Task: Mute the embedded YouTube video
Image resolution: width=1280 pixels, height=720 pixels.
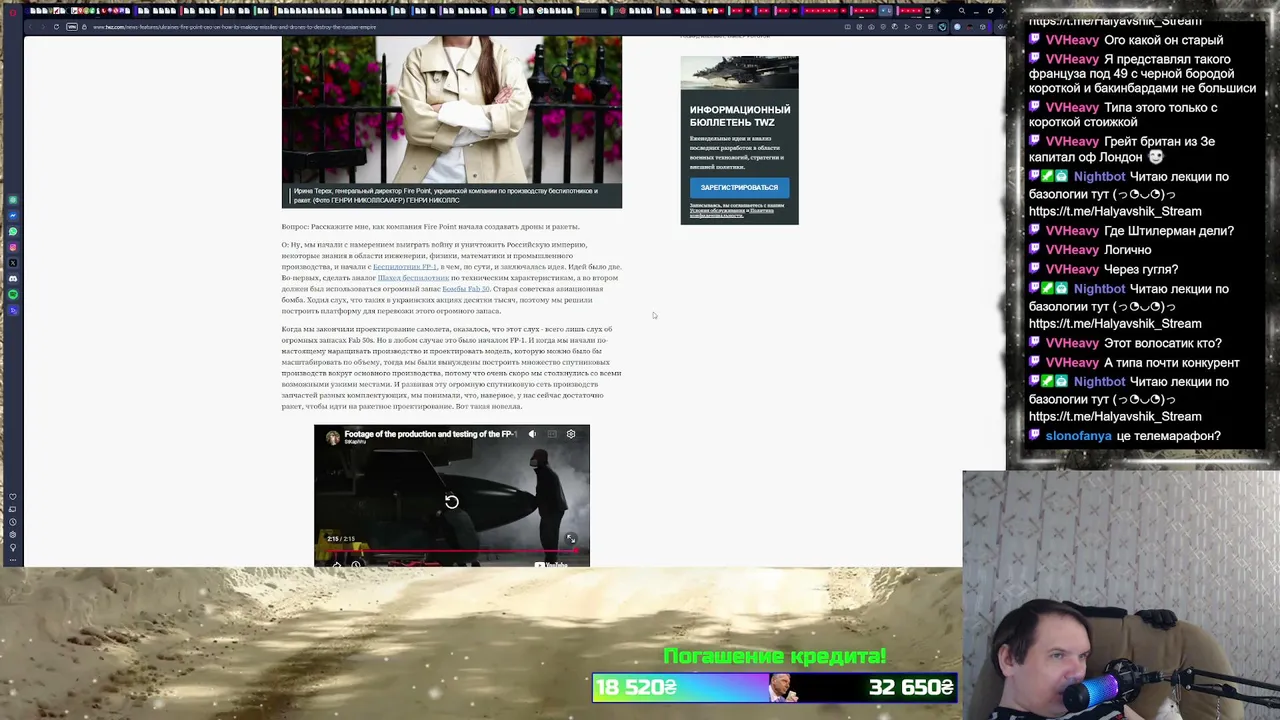Action: [x=532, y=434]
